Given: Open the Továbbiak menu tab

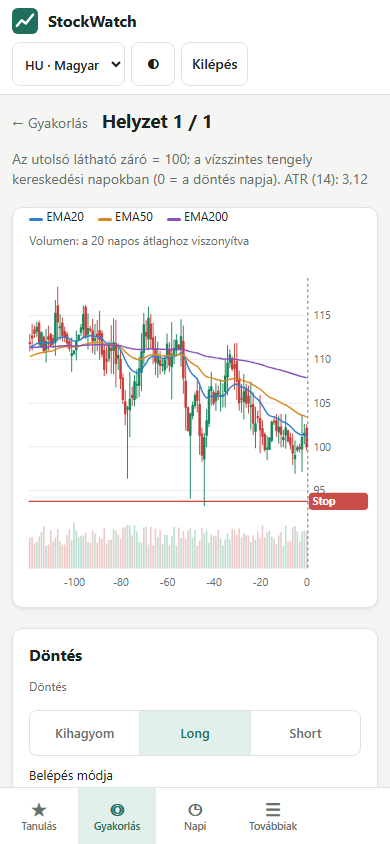Looking at the screenshot, I should coord(273,816).
